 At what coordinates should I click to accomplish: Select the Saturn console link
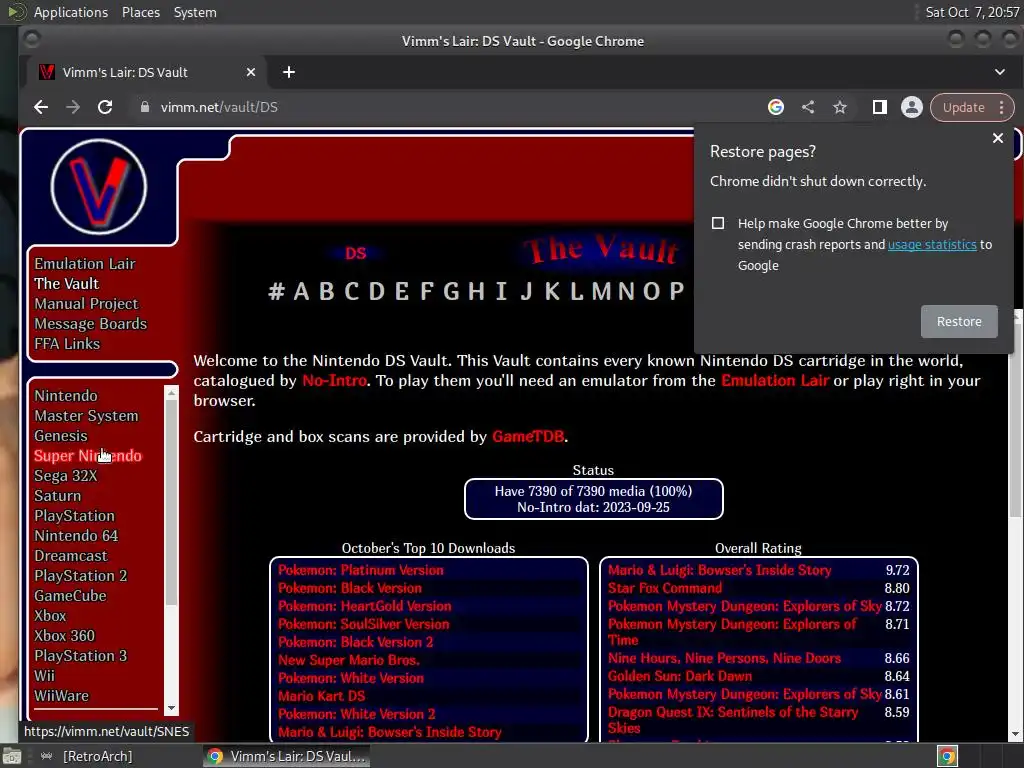pos(57,496)
